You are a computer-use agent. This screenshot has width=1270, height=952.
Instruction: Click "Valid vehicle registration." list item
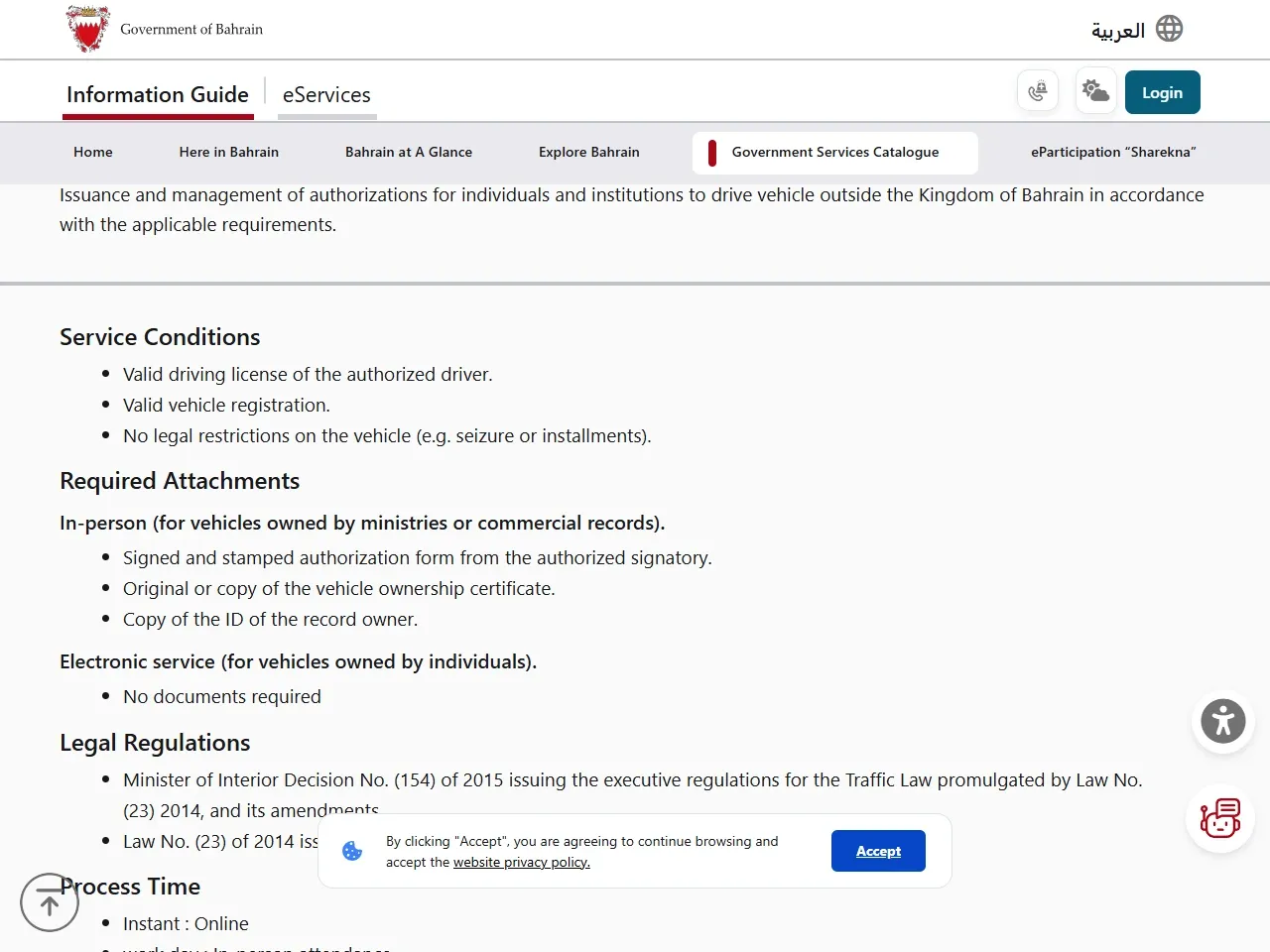[226, 405]
